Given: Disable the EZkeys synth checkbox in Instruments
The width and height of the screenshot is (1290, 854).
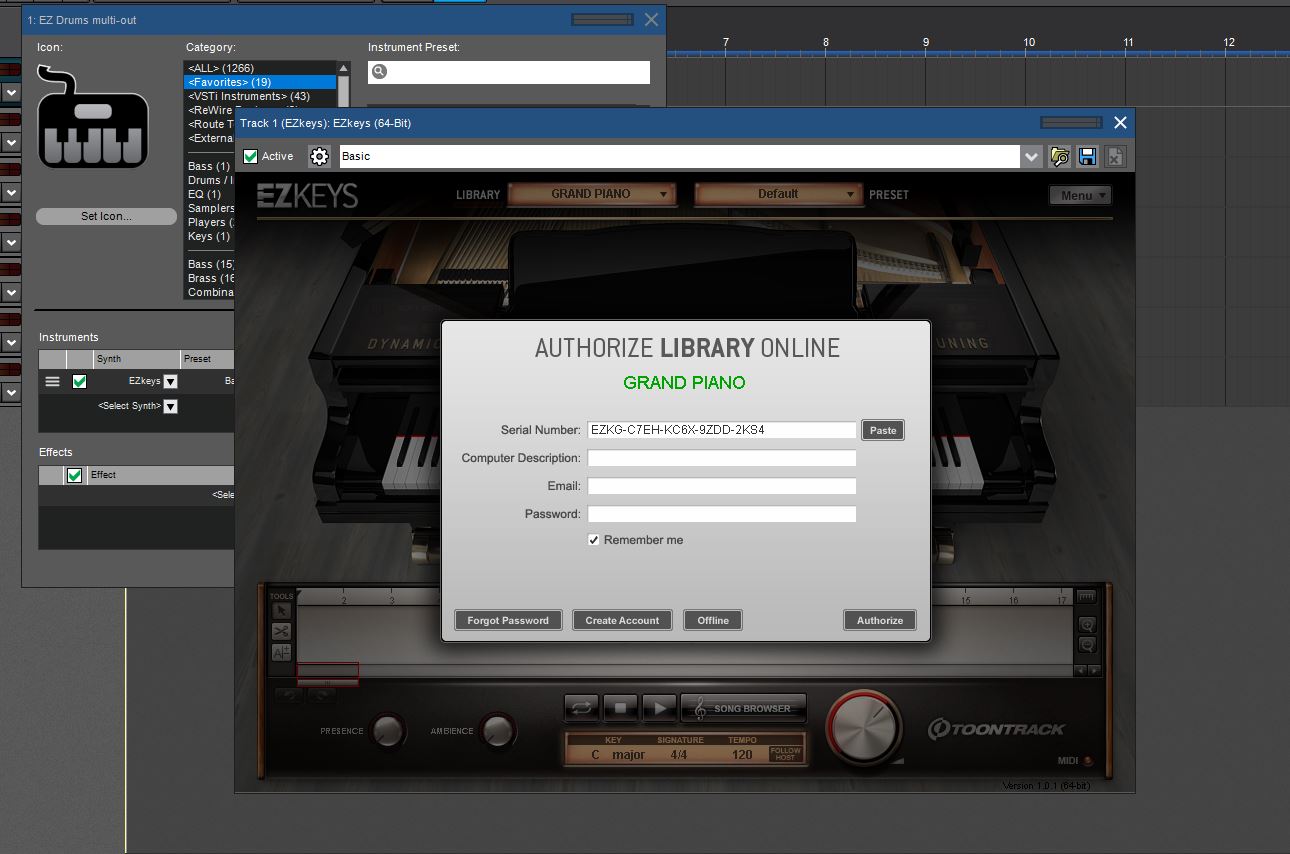Looking at the screenshot, I should 80,381.
